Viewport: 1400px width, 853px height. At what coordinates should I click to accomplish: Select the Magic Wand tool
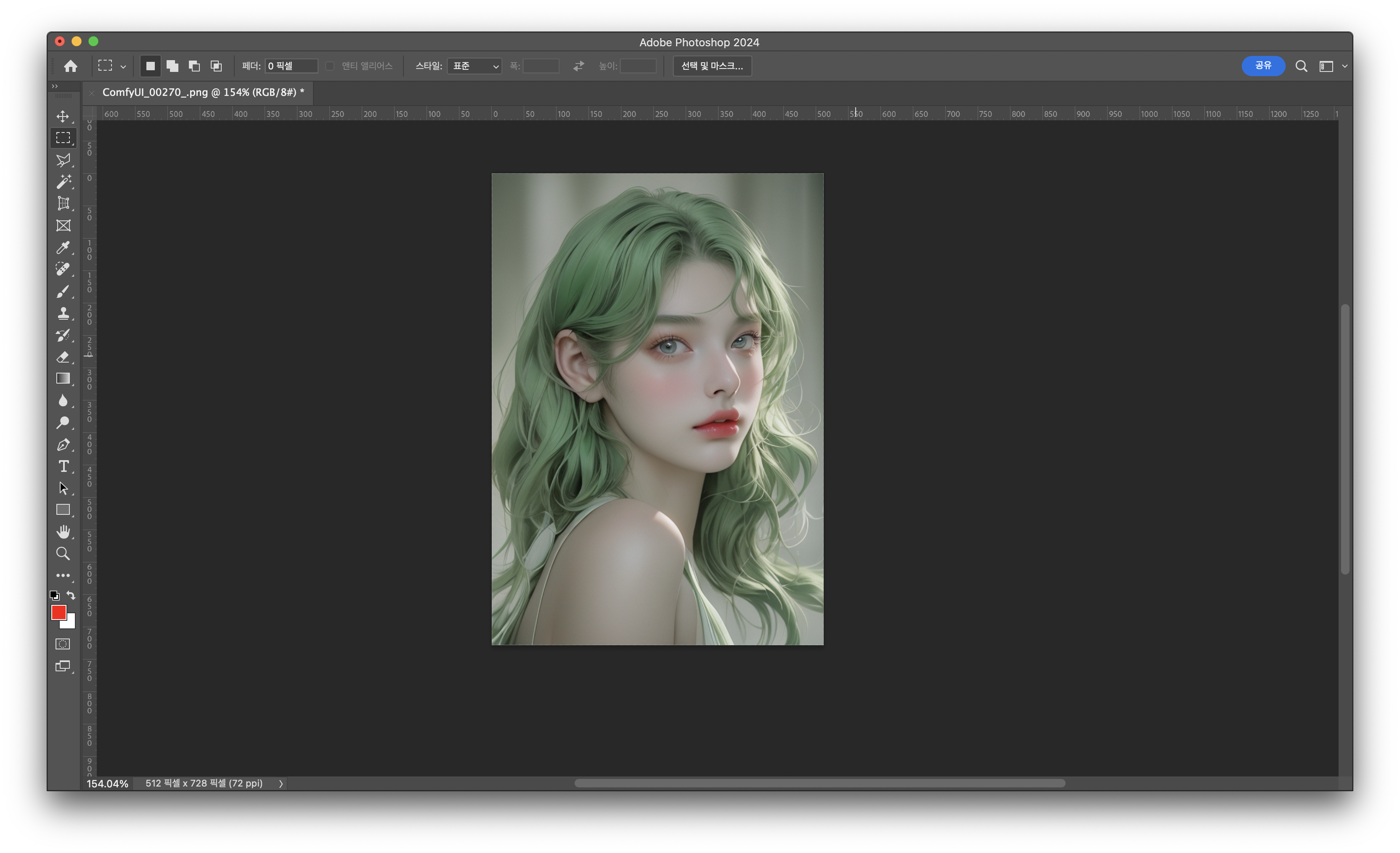[63, 182]
